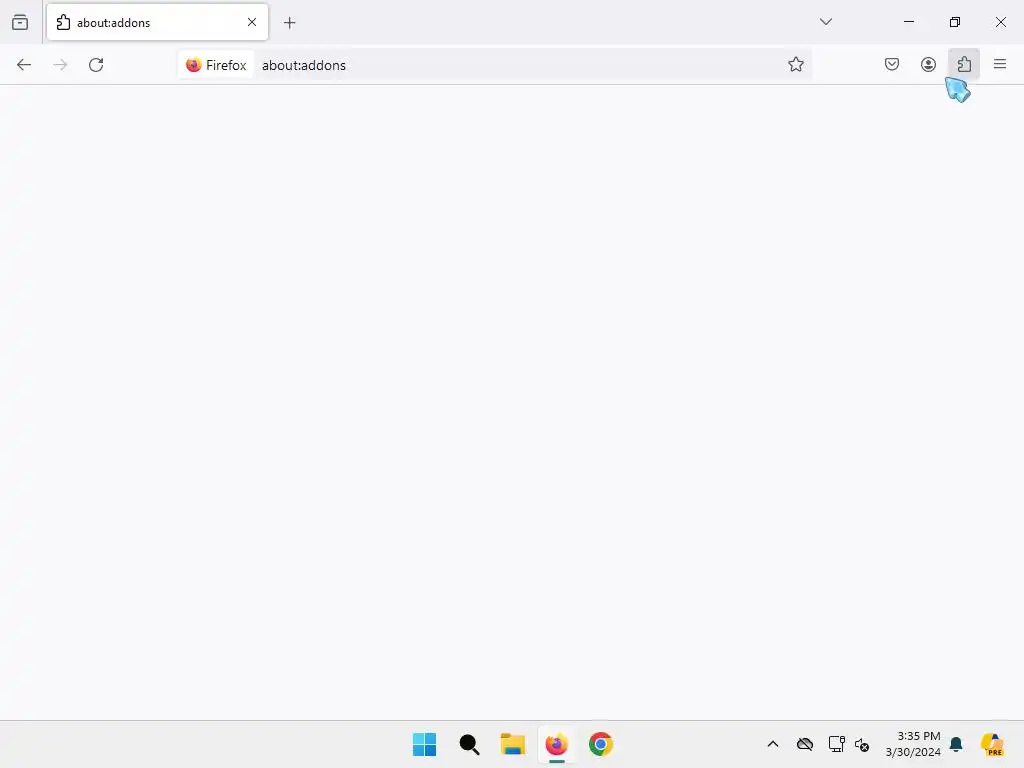Bookmark this page with the star icon
1024x768 pixels.
[795, 65]
